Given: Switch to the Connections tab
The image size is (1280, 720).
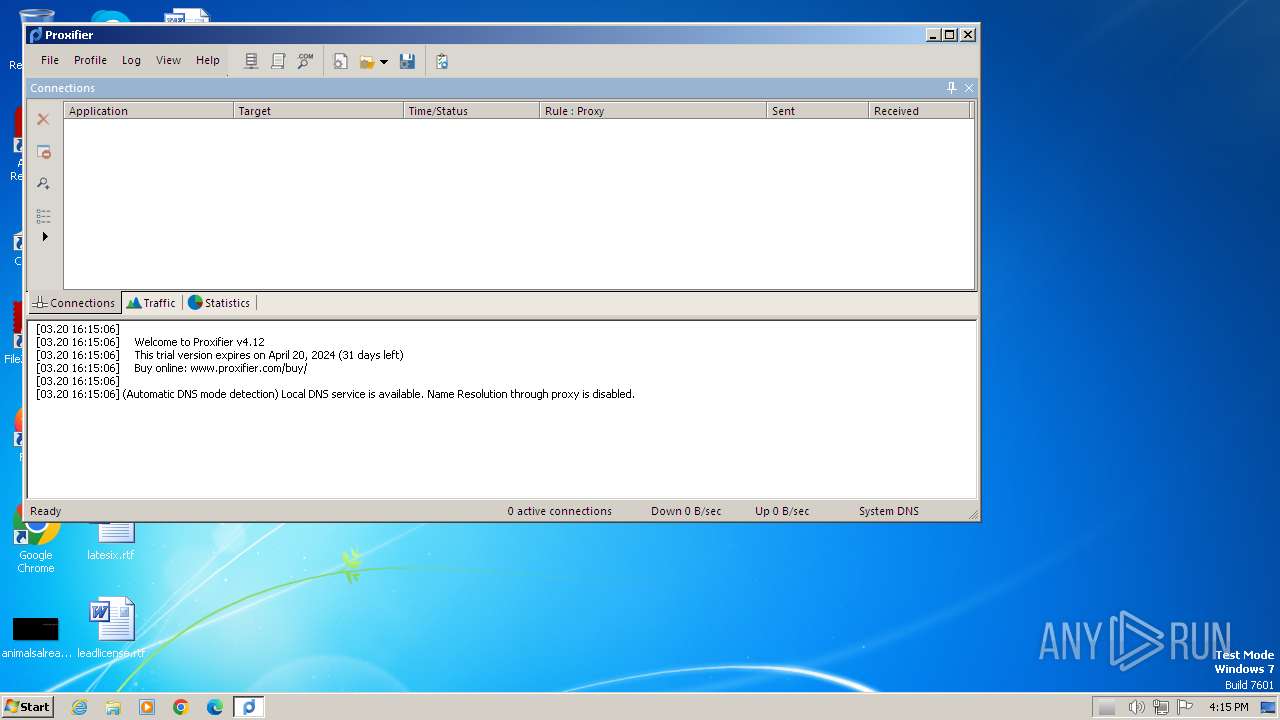Looking at the screenshot, I should click(74, 303).
